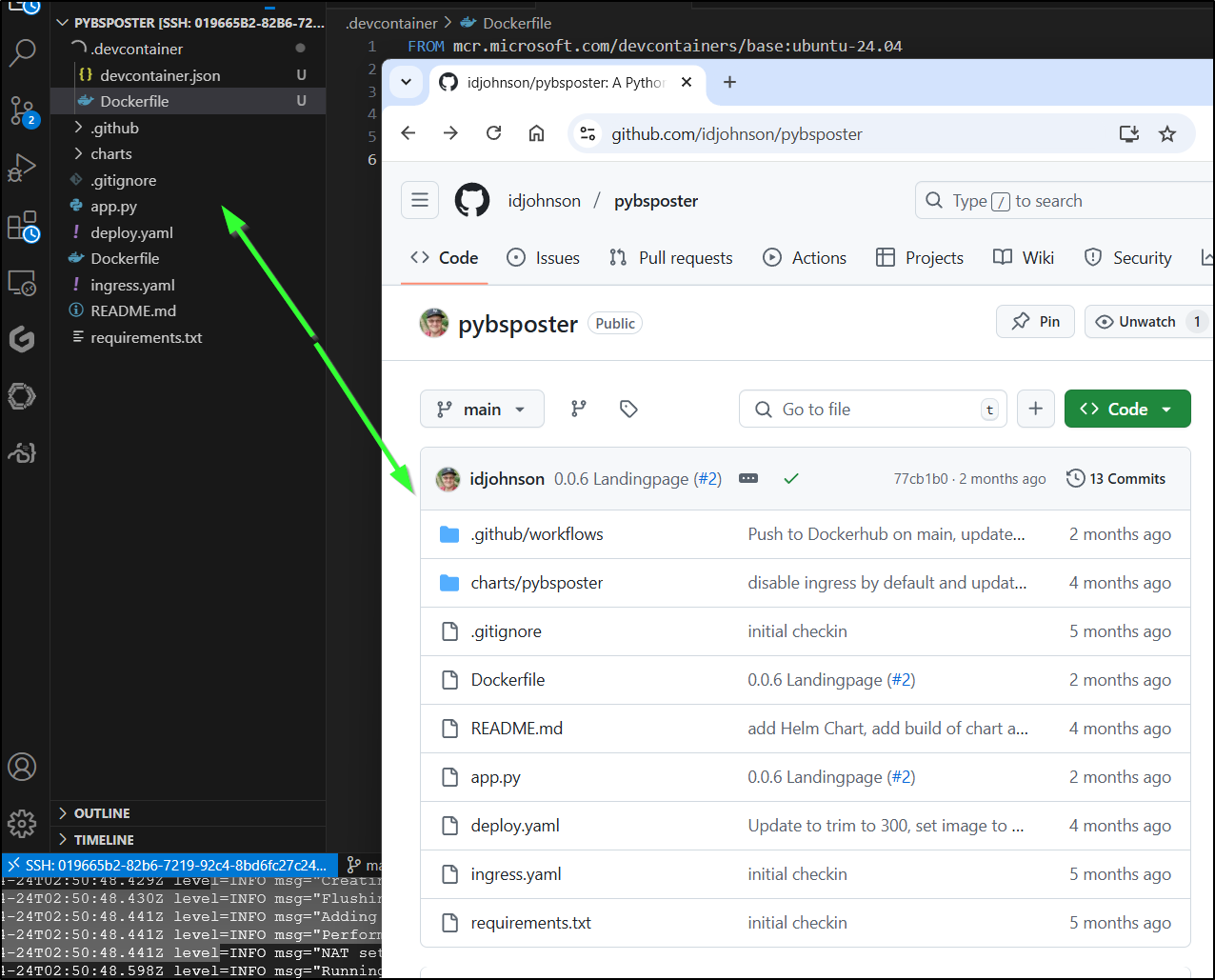The height and width of the screenshot is (980, 1215).
Task: Open 13 Commits history
Action: click(x=1116, y=479)
